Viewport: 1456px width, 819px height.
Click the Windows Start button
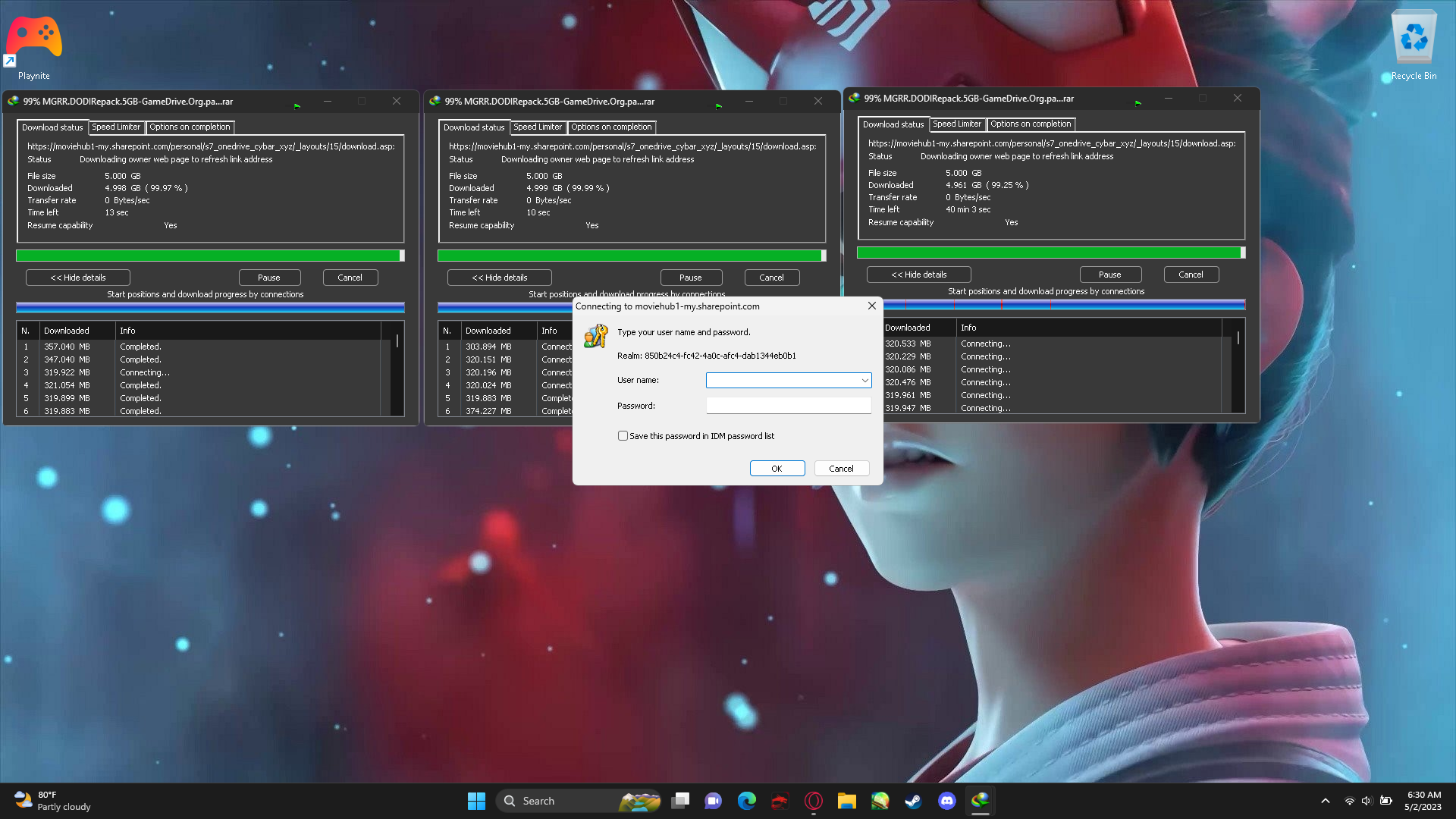476,801
